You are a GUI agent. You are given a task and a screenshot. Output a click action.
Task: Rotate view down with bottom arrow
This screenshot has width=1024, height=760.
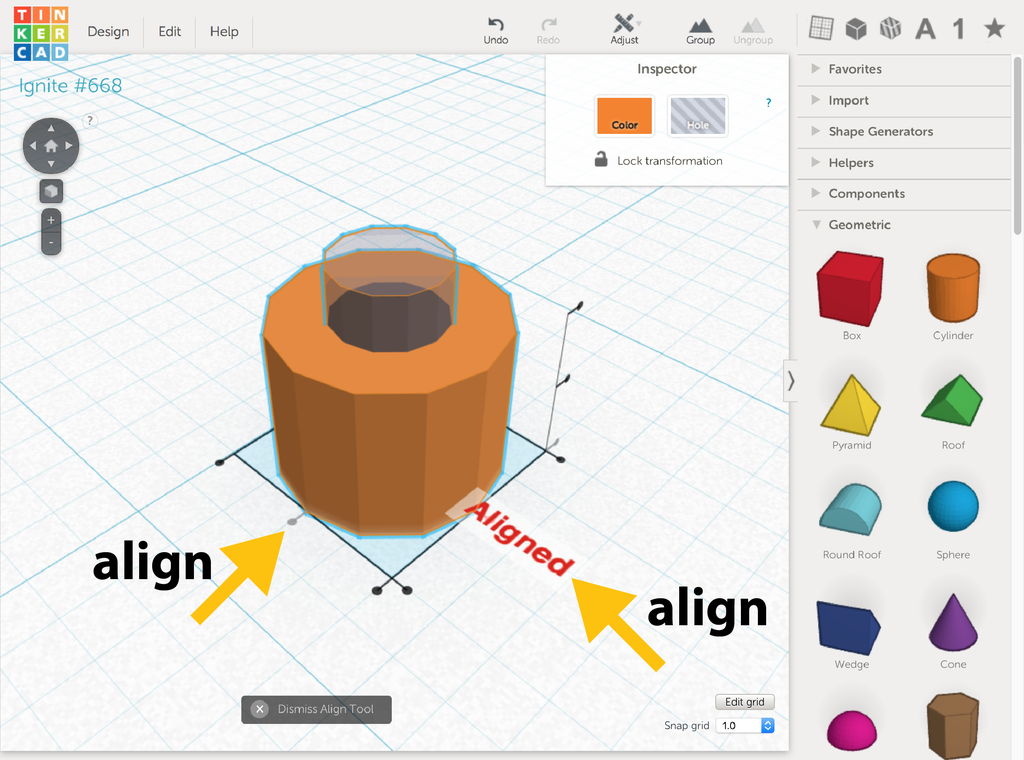tap(51, 163)
